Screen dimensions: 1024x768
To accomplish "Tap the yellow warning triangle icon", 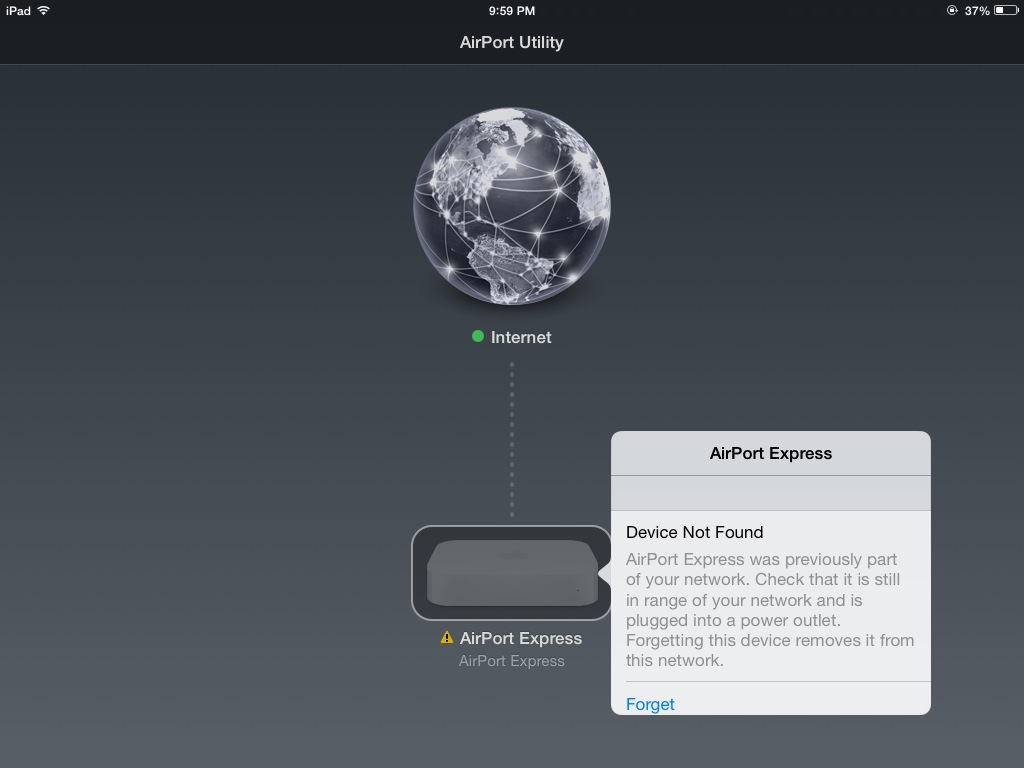I will [x=447, y=637].
